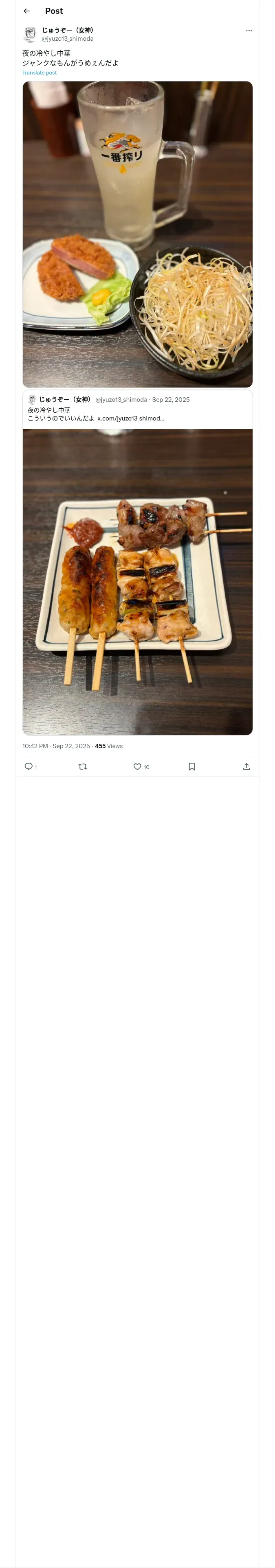
Task: Open the @jyuzo13_shimoda handle under author name
Action: (x=68, y=38)
